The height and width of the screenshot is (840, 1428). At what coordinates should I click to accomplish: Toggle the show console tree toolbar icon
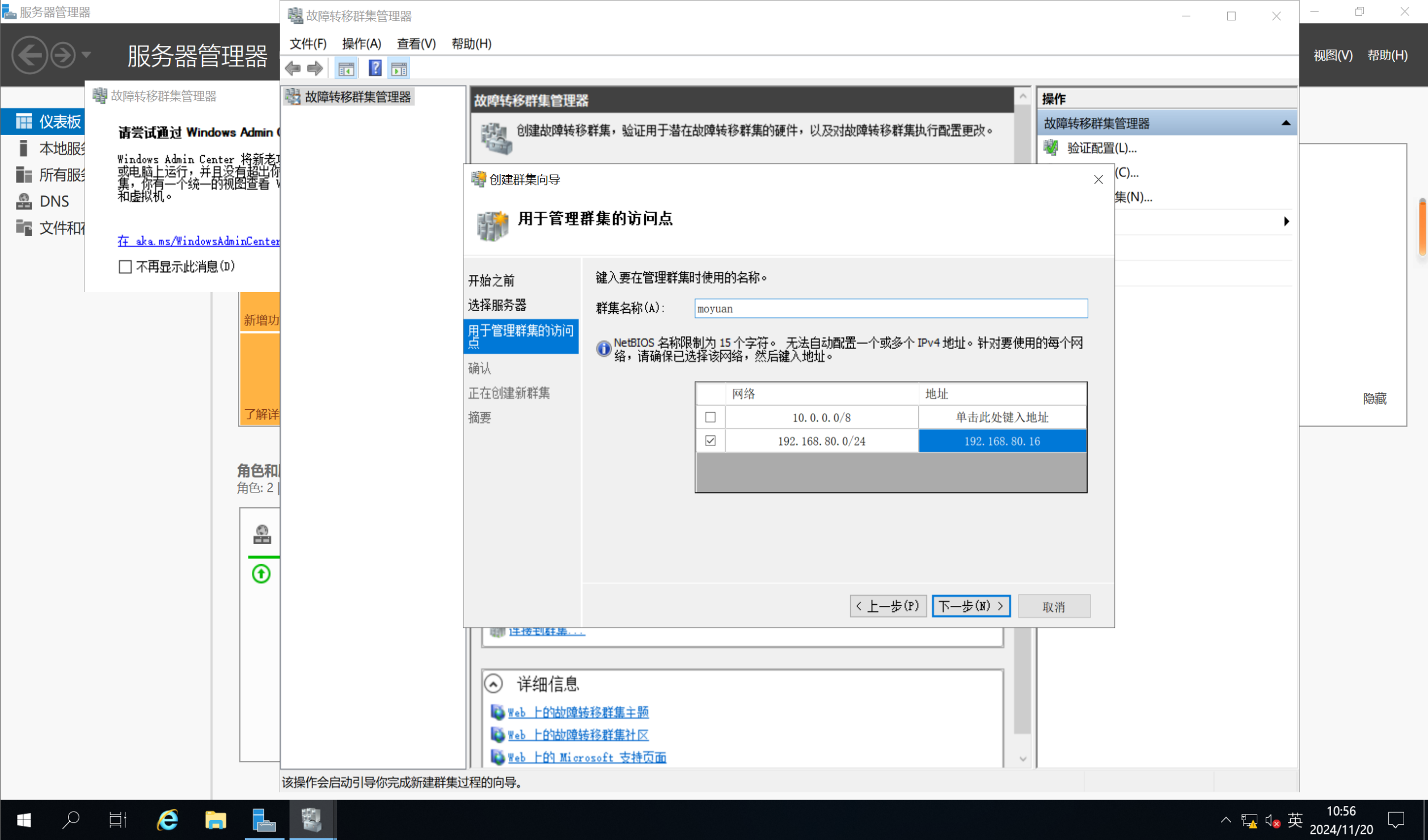(346, 68)
